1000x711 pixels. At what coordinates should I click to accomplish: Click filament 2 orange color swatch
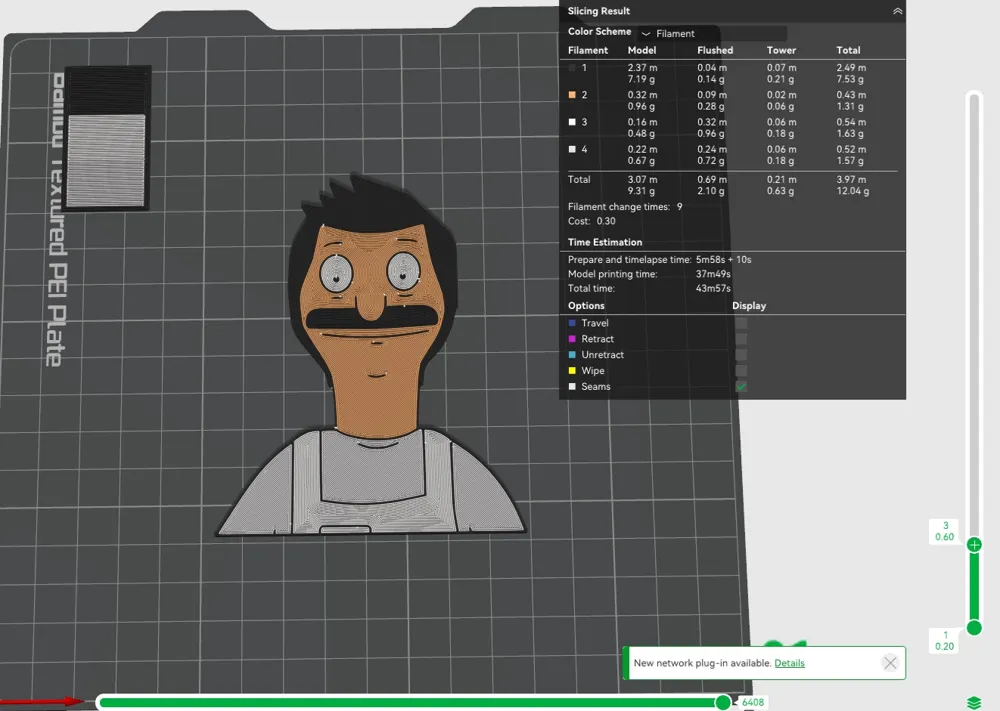[x=572, y=95]
